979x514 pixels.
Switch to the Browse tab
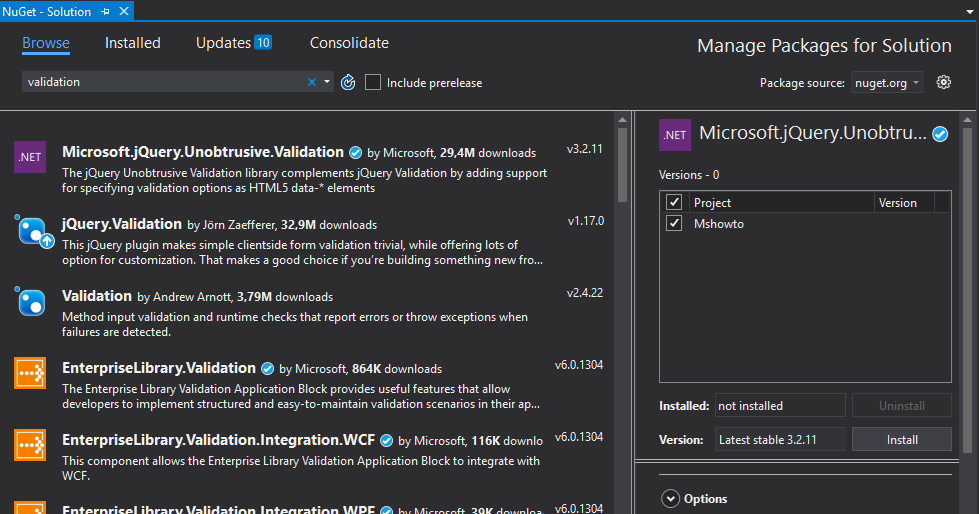[x=46, y=43]
